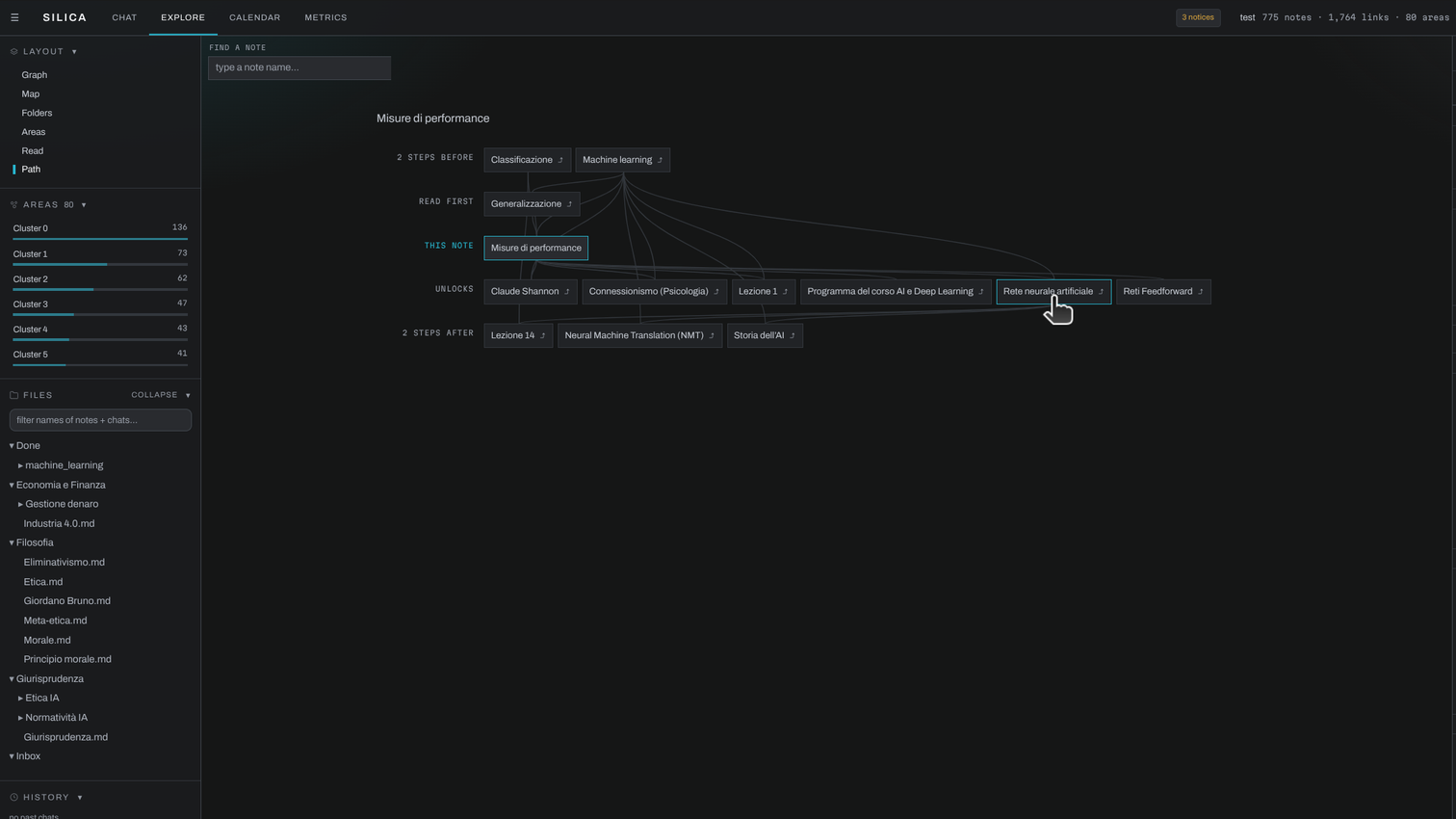Click arrow icon on Neural Machine Translation chip
The image size is (1456, 819).
[x=712, y=336]
